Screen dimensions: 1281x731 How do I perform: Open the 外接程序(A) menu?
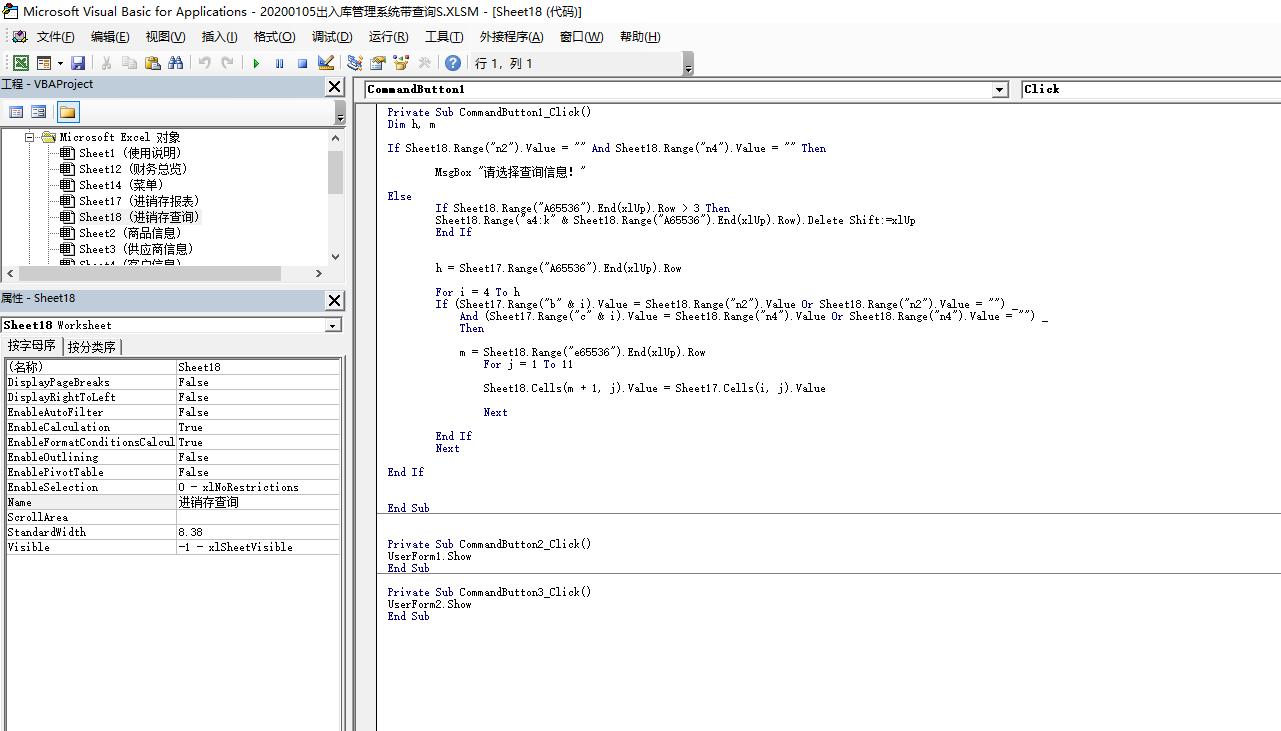click(x=511, y=37)
